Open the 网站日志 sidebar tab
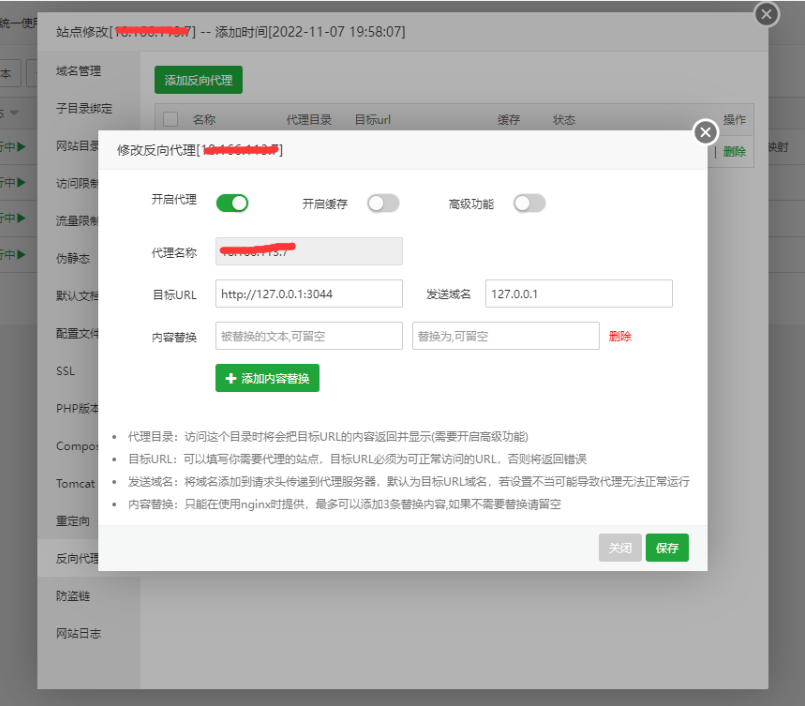Viewport: 805px width, 706px height. click(79, 633)
